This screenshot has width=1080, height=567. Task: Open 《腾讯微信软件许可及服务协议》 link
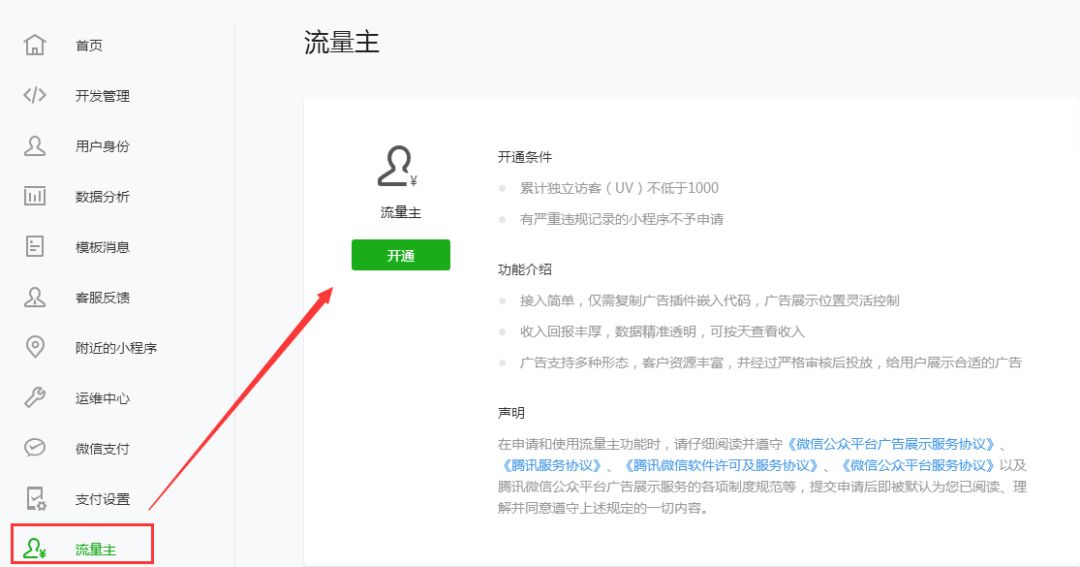click(721, 465)
